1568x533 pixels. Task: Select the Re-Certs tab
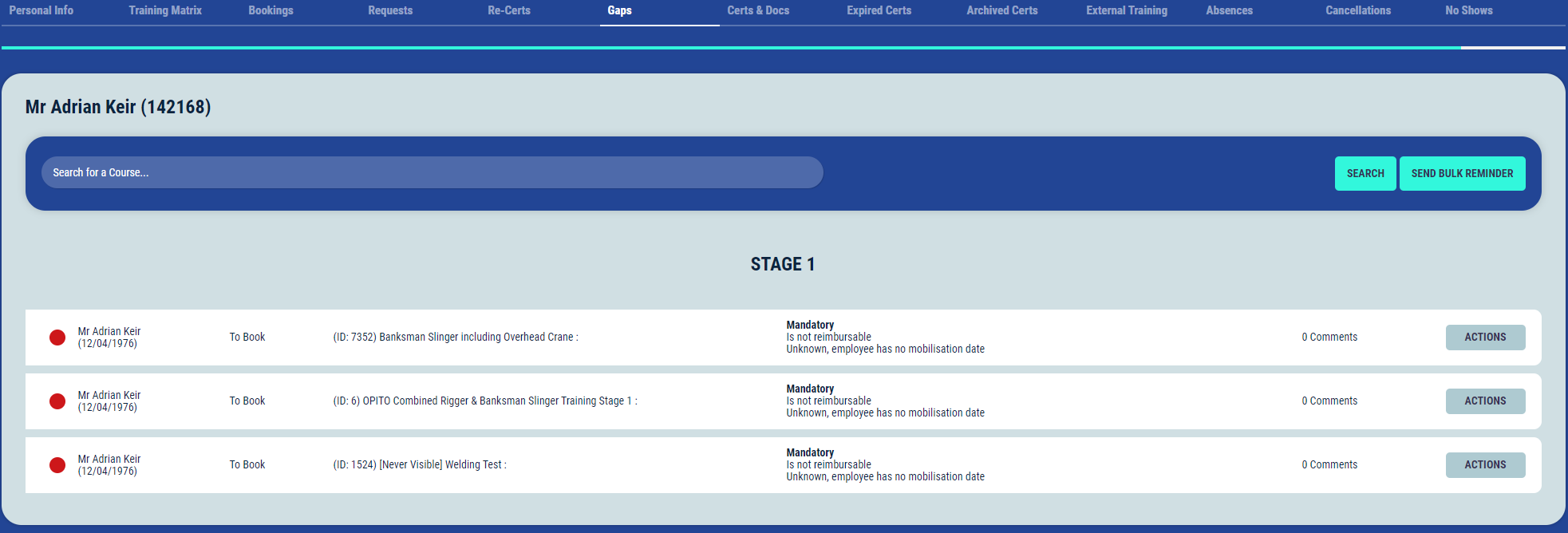point(509,10)
